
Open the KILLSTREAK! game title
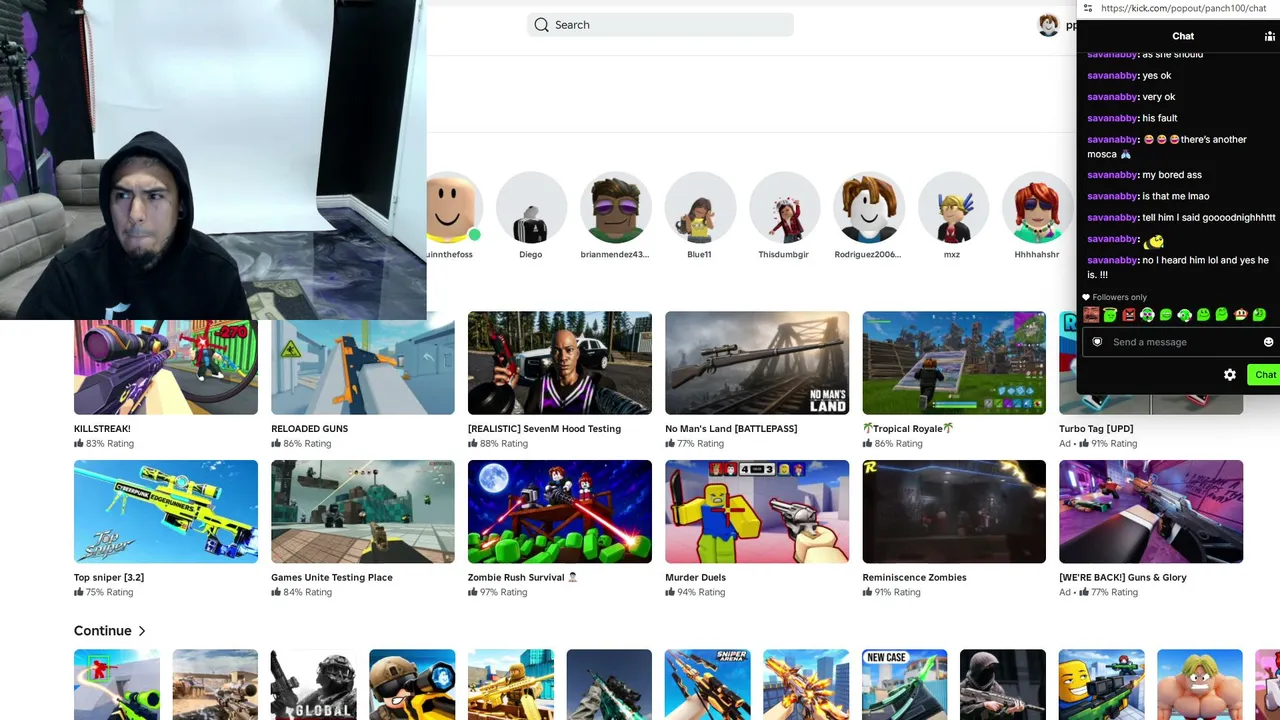click(x=102, y=429)
